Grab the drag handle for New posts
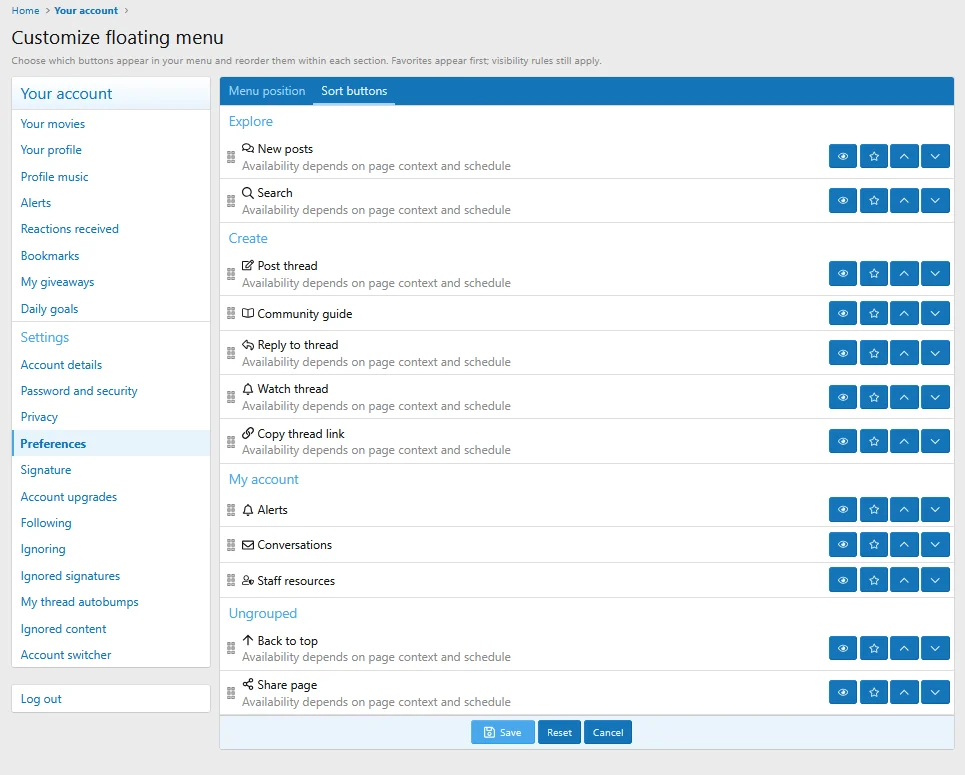The height and width of the screenshot is (775, 965). pos(231,157)
